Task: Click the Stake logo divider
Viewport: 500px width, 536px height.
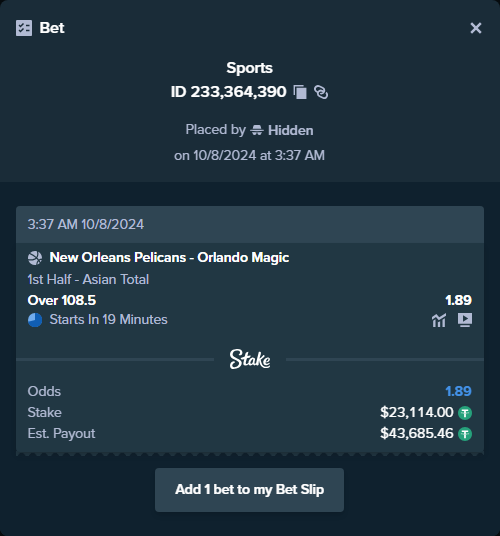Action: [x=250, y=359]
